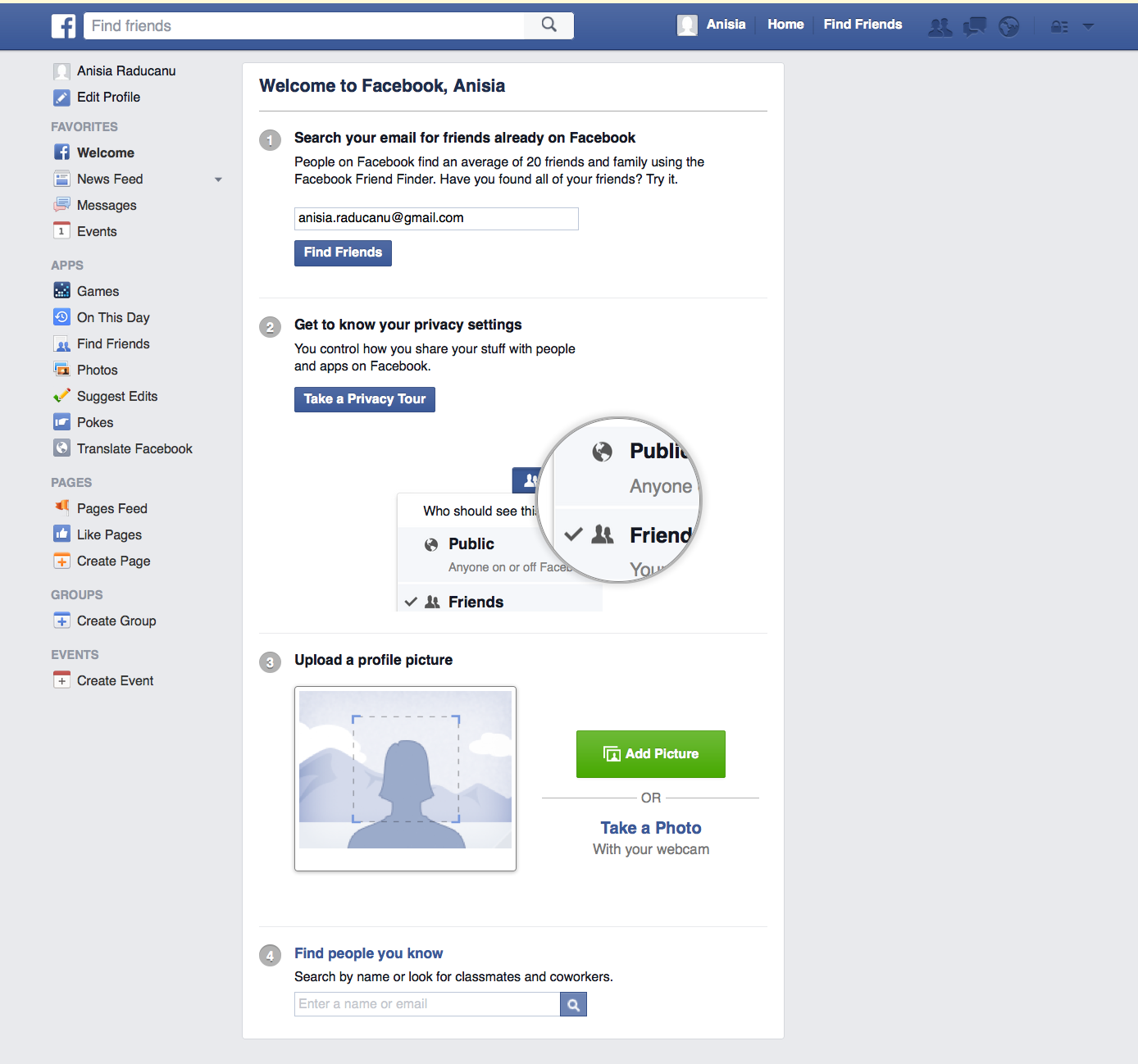Image resolution: width=1138 pixels, height=1064 pixels.
Task: Click Take a Privacy Tour button
Action: pyautogui.click(x=364, y=399)
